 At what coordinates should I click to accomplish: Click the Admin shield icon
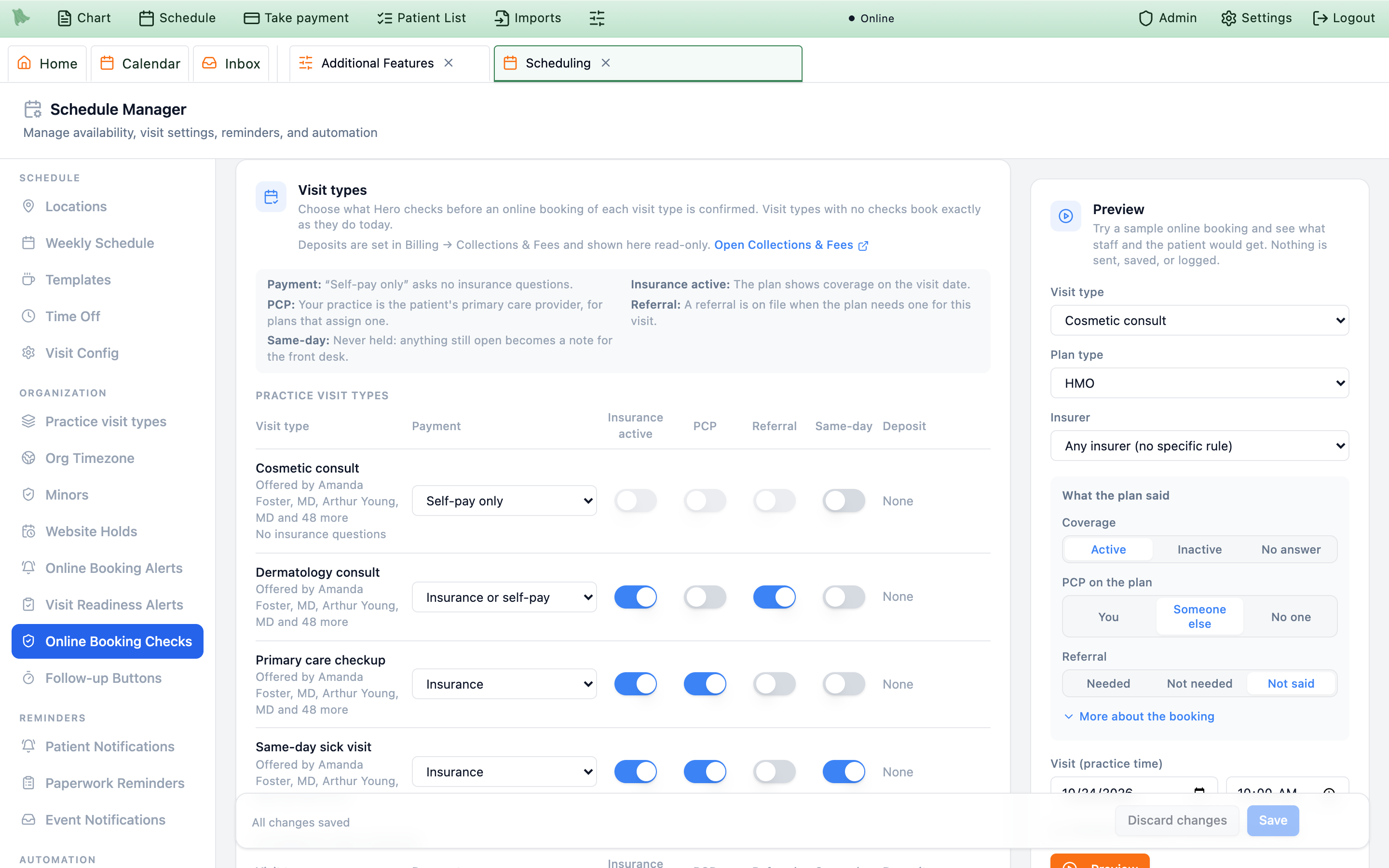(x=1145, y=18)
